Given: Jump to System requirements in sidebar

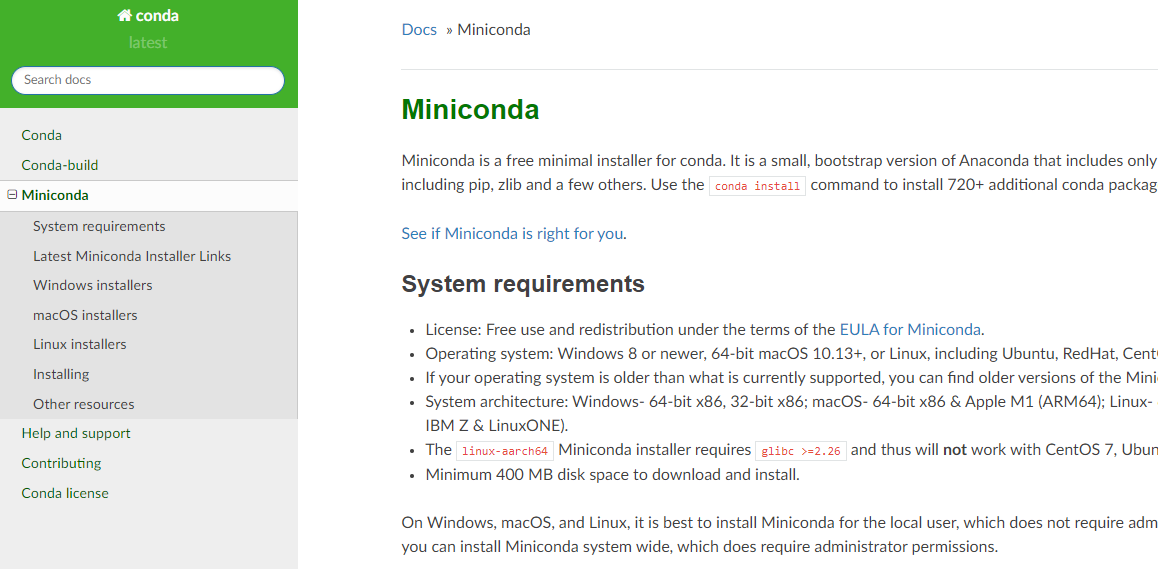Looking at the screenshot, I should (x=99, y=226).
